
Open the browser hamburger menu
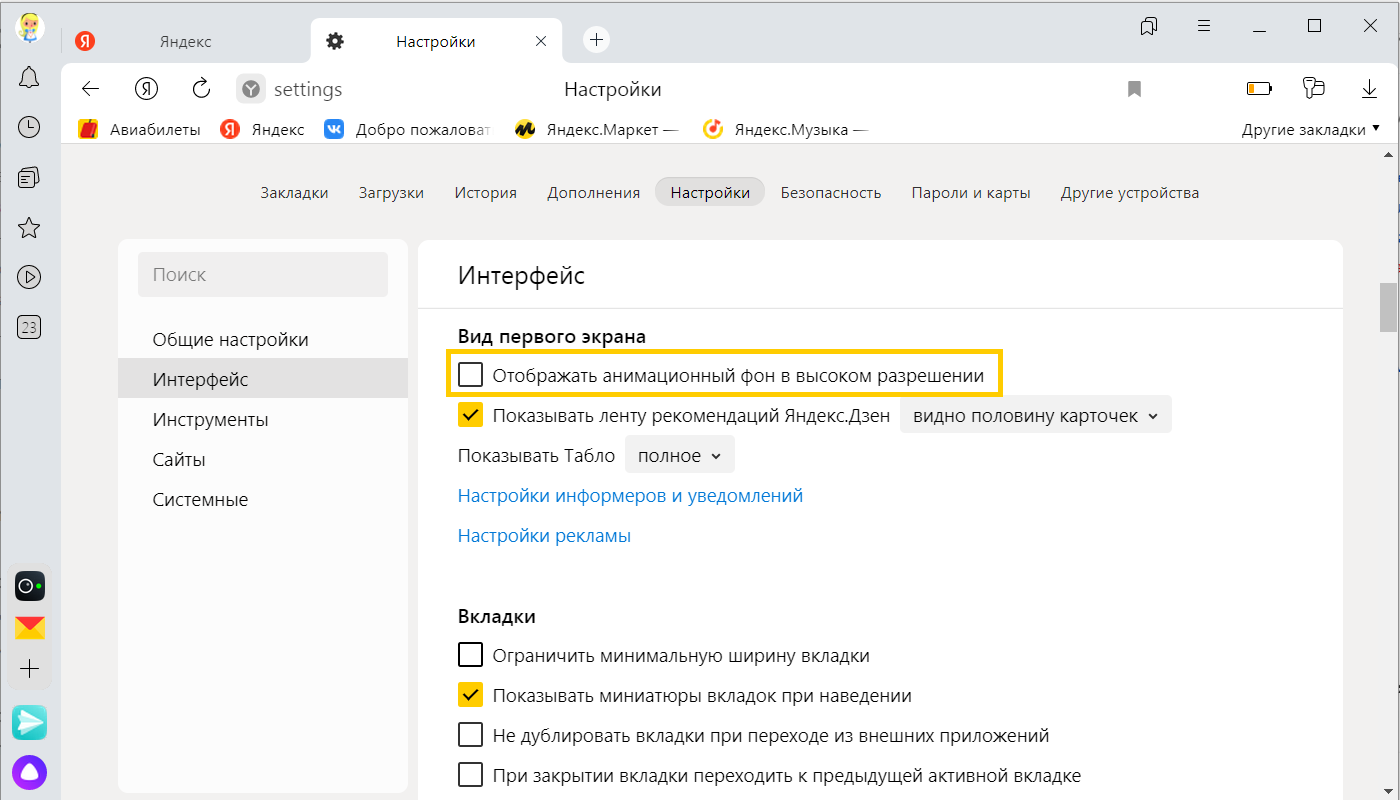click(x=1205, y=26)
